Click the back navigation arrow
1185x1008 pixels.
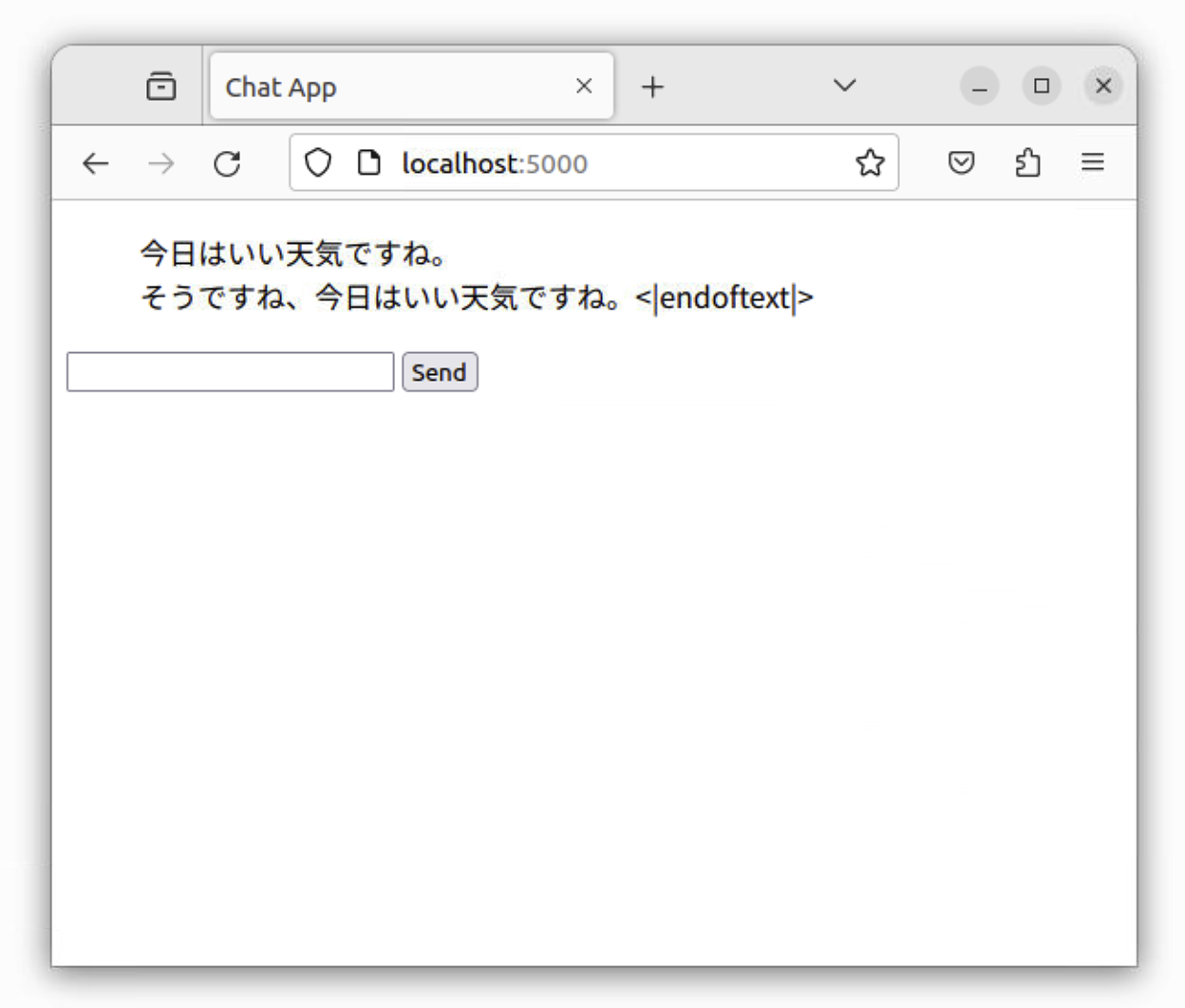(95, 163)
